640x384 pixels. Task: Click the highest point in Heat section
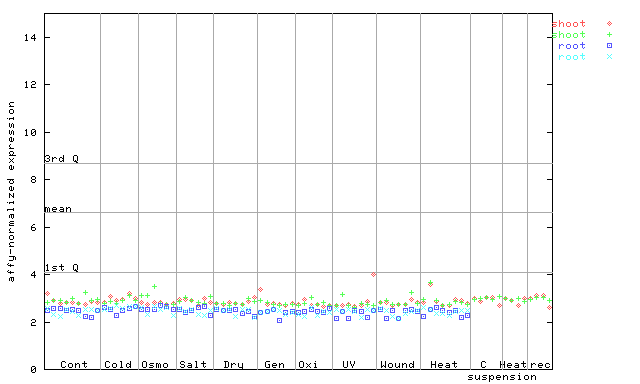[430, 282]
